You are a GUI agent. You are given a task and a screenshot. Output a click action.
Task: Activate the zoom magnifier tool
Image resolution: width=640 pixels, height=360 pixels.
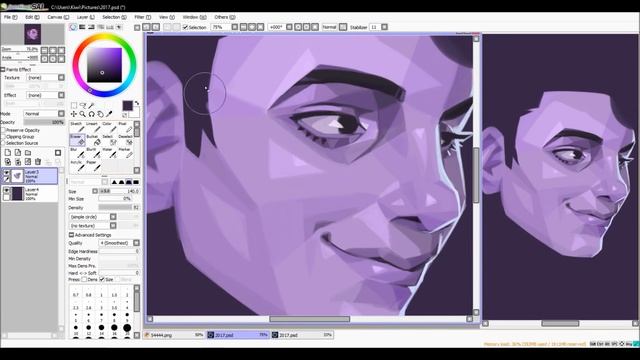click(82, 114)
